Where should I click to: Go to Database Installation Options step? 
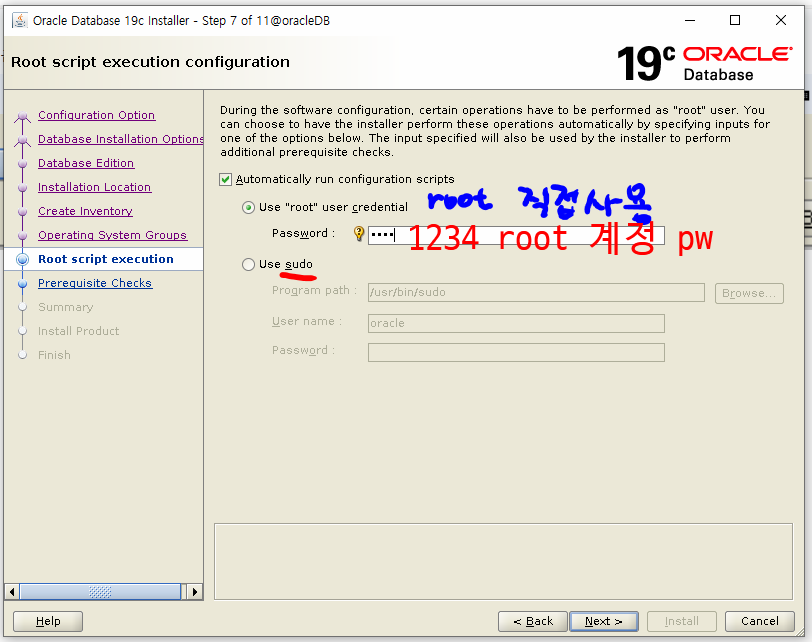(x=120, y=139)
